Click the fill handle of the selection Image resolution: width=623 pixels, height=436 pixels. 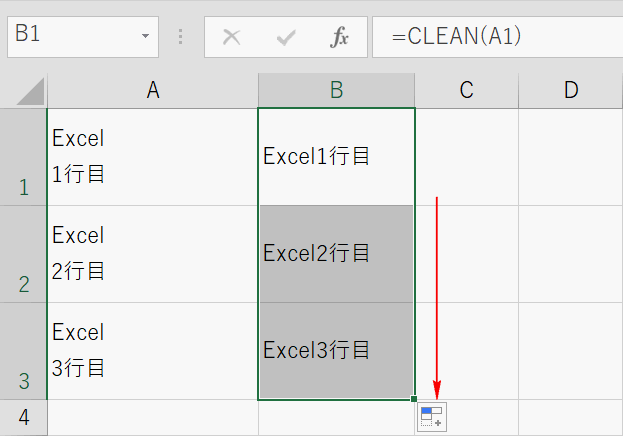[414, 399]
